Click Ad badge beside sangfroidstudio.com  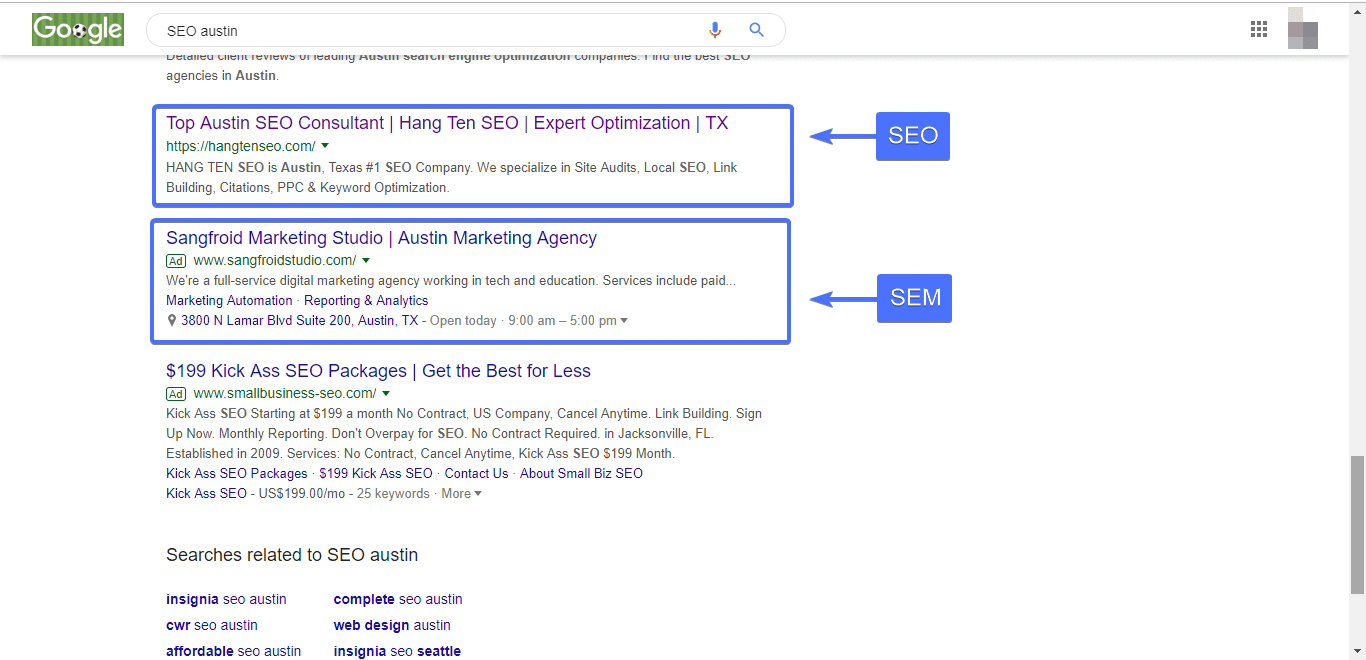pos(176,261)
